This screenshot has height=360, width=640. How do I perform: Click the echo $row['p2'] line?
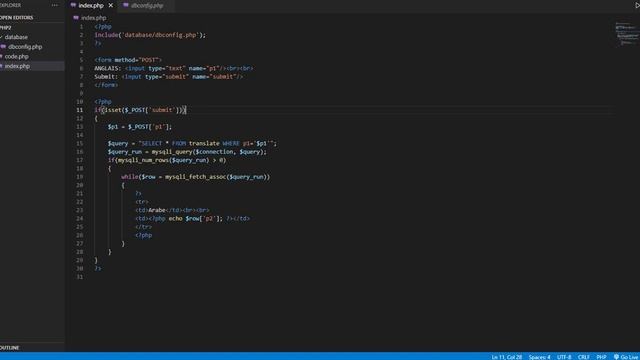(x=192, y=219)
